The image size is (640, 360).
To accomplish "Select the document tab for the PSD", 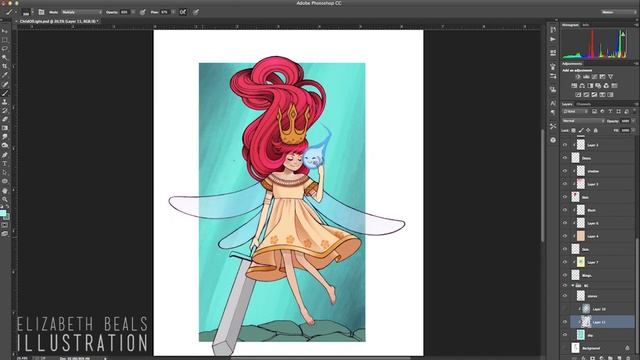I will pos(58,21).
